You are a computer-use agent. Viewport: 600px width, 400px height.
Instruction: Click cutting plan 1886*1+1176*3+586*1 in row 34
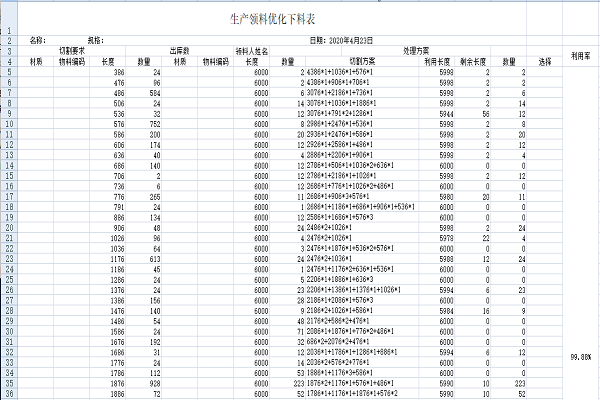coord(340,373)
